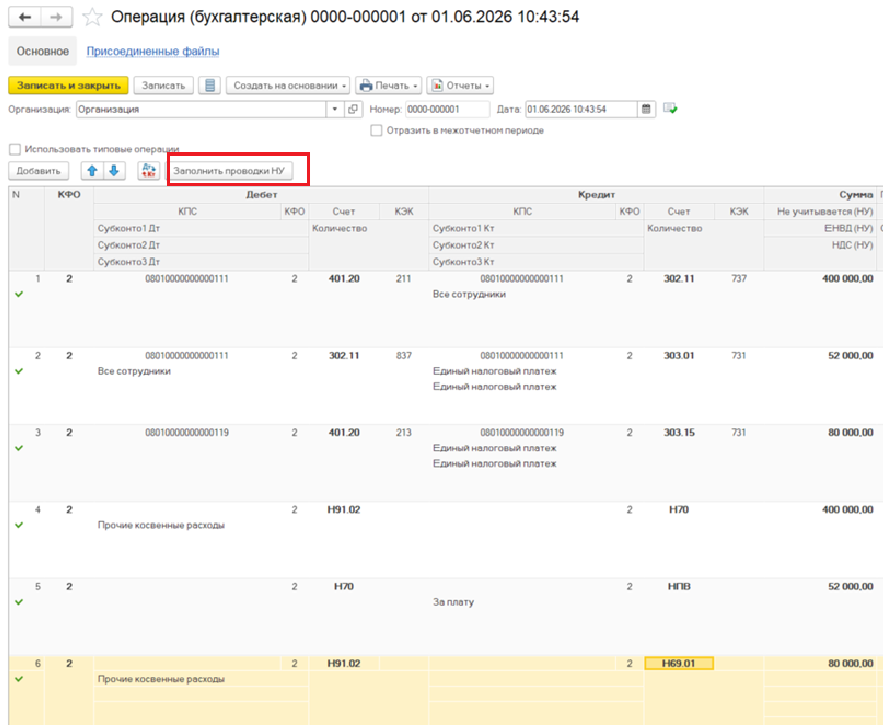Viewport: 883px width, 725px height.
Task: Open the Печать dropdown menu
Action: click(389, 86)
